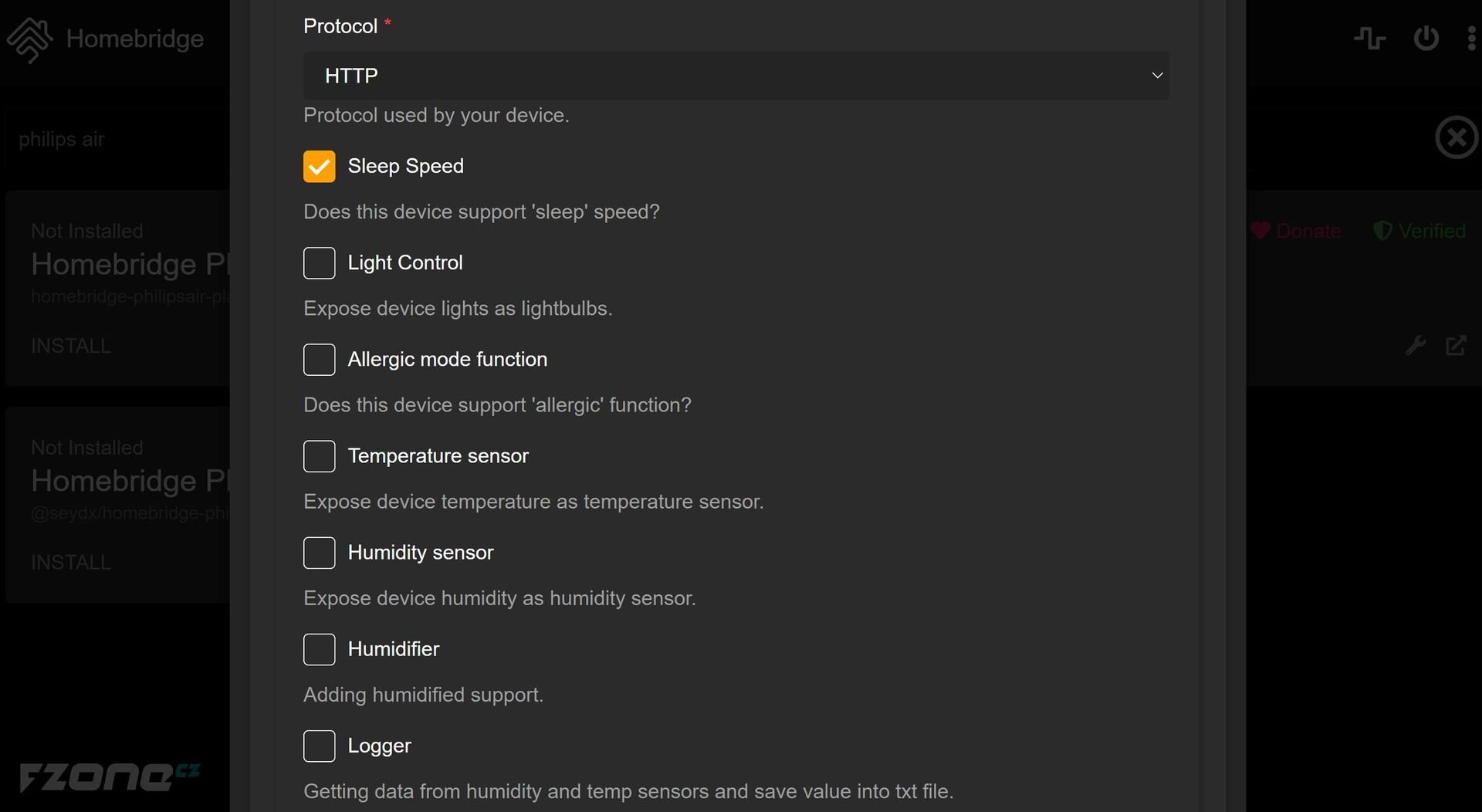Click the power restart icon
This screenshot has width=1482, height=812.
click(x=1426, y=38)
